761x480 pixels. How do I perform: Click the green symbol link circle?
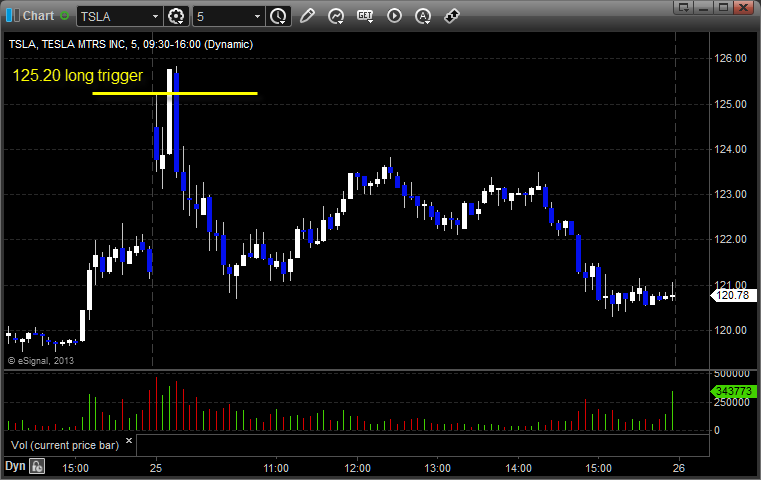click(x=64, y=16)
